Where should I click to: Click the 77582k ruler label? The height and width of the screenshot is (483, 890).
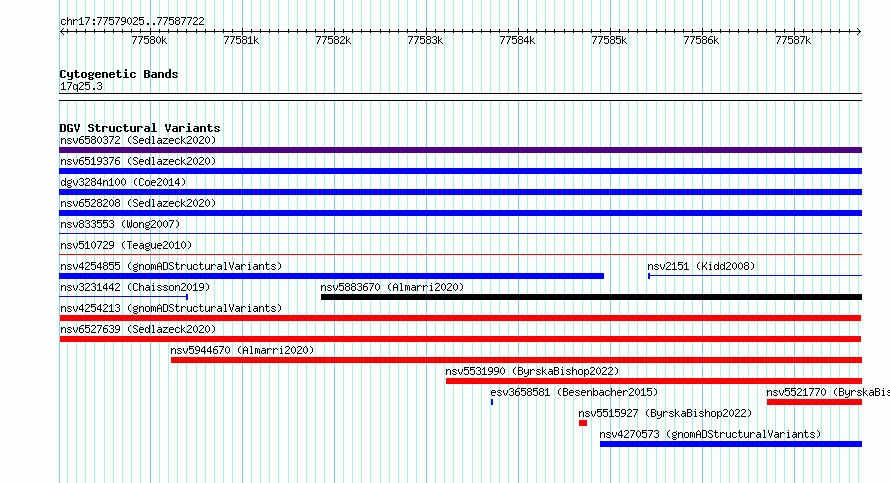333,40
